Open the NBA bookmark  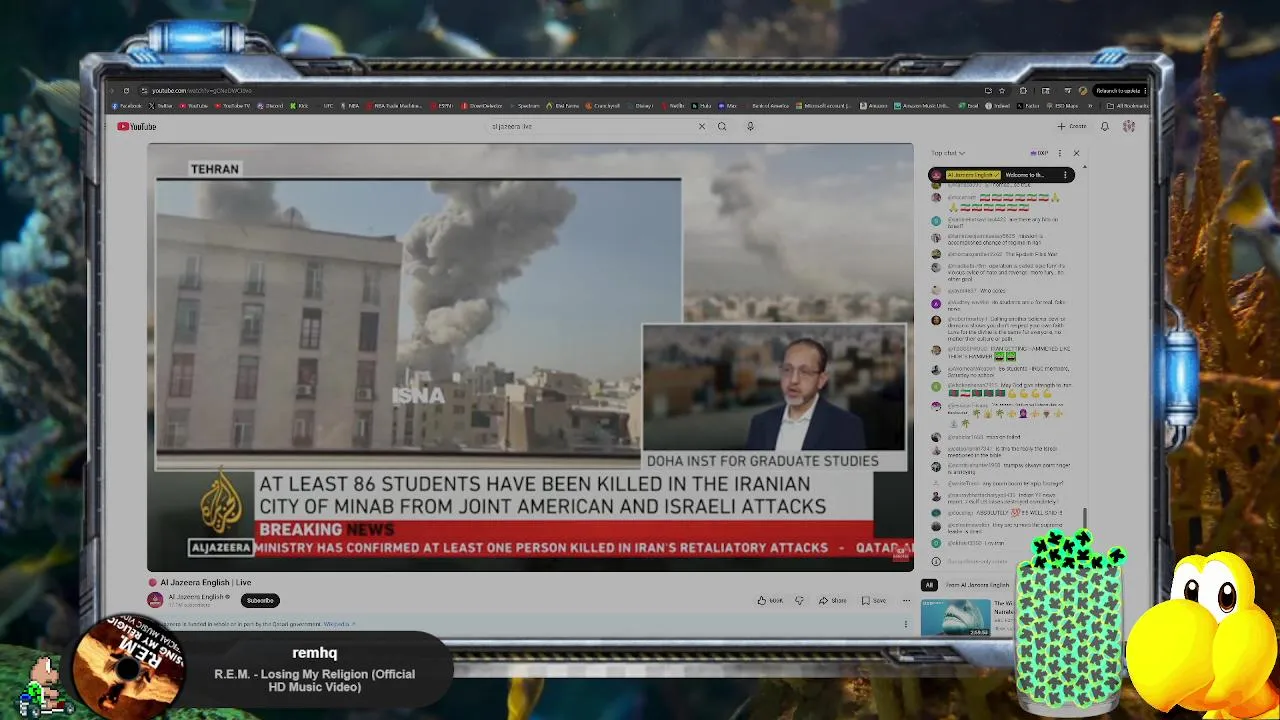349,106
